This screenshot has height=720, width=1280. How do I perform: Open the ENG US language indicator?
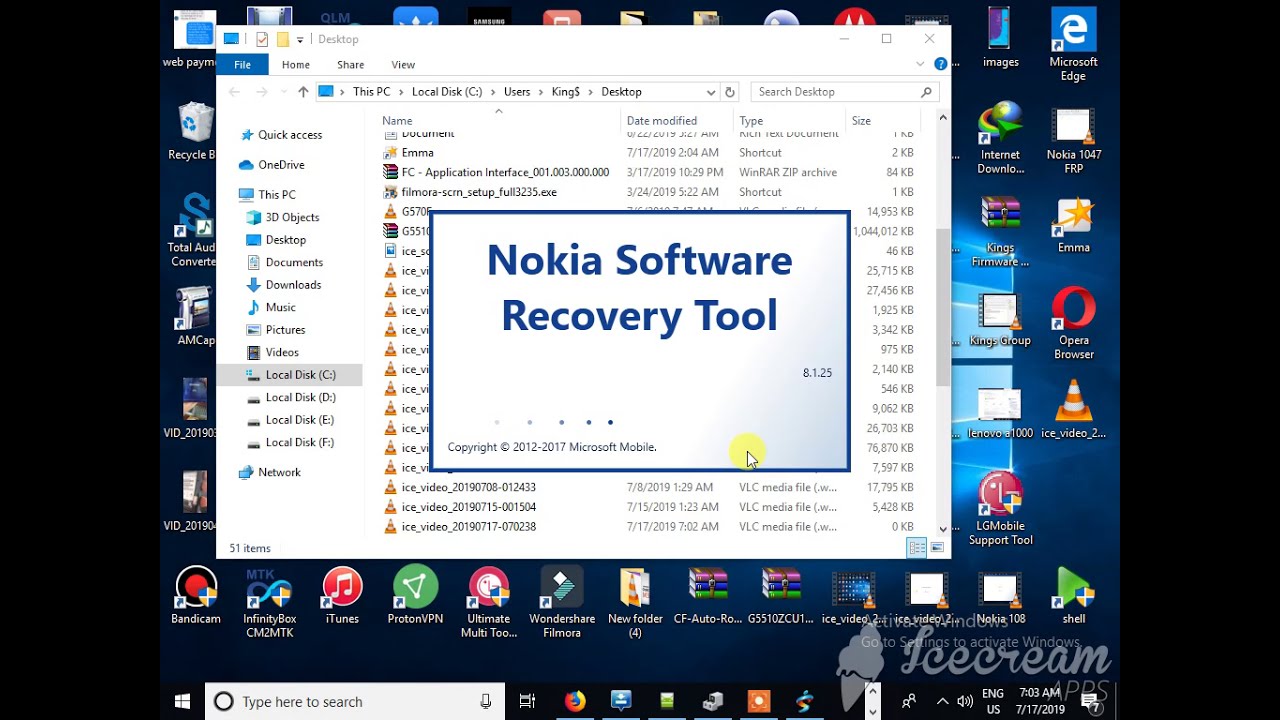click(x=993, y=701)
